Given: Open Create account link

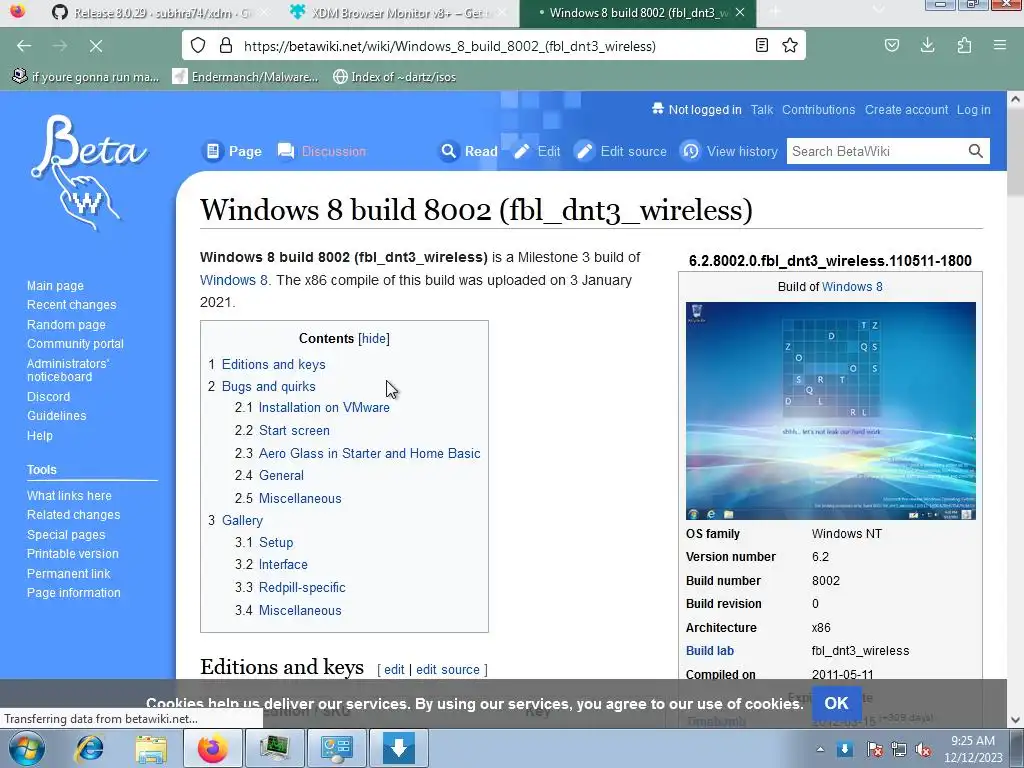Looking at the screenshot, I should [906, 110].
